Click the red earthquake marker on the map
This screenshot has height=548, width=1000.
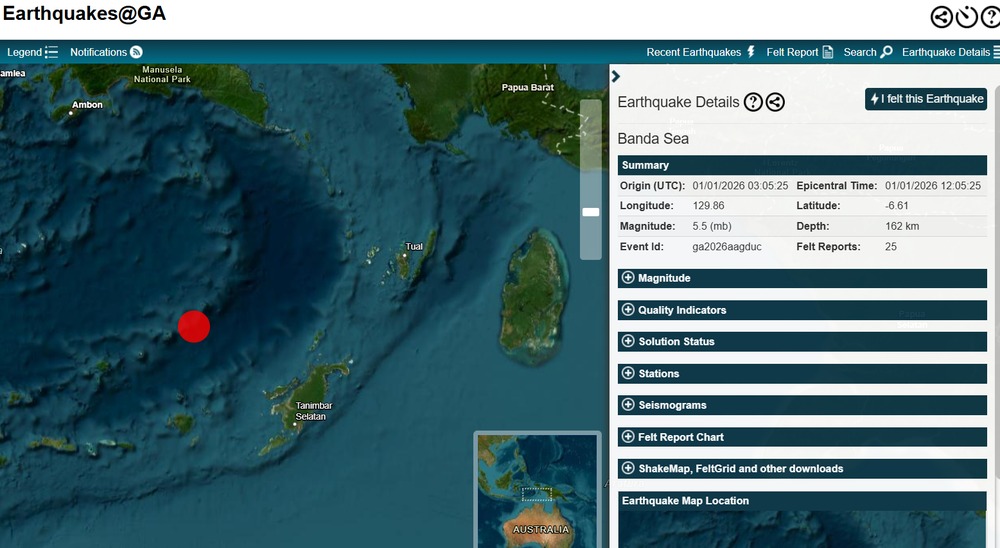(193, 326)
